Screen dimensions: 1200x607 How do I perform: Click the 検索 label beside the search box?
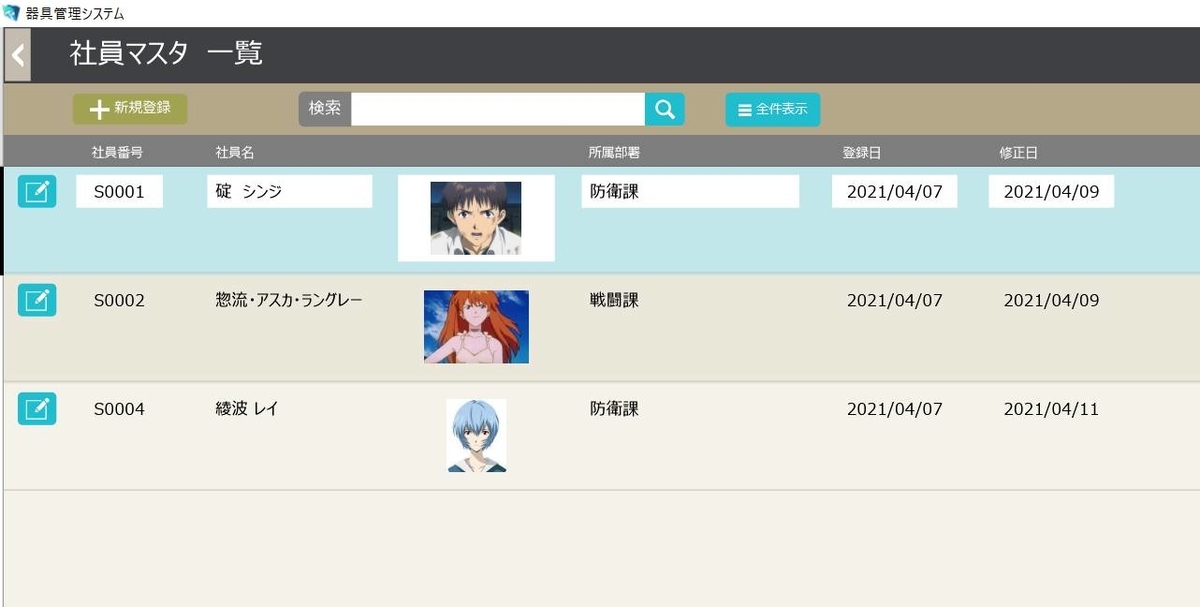pyautogui.click(x=325, y=109)
